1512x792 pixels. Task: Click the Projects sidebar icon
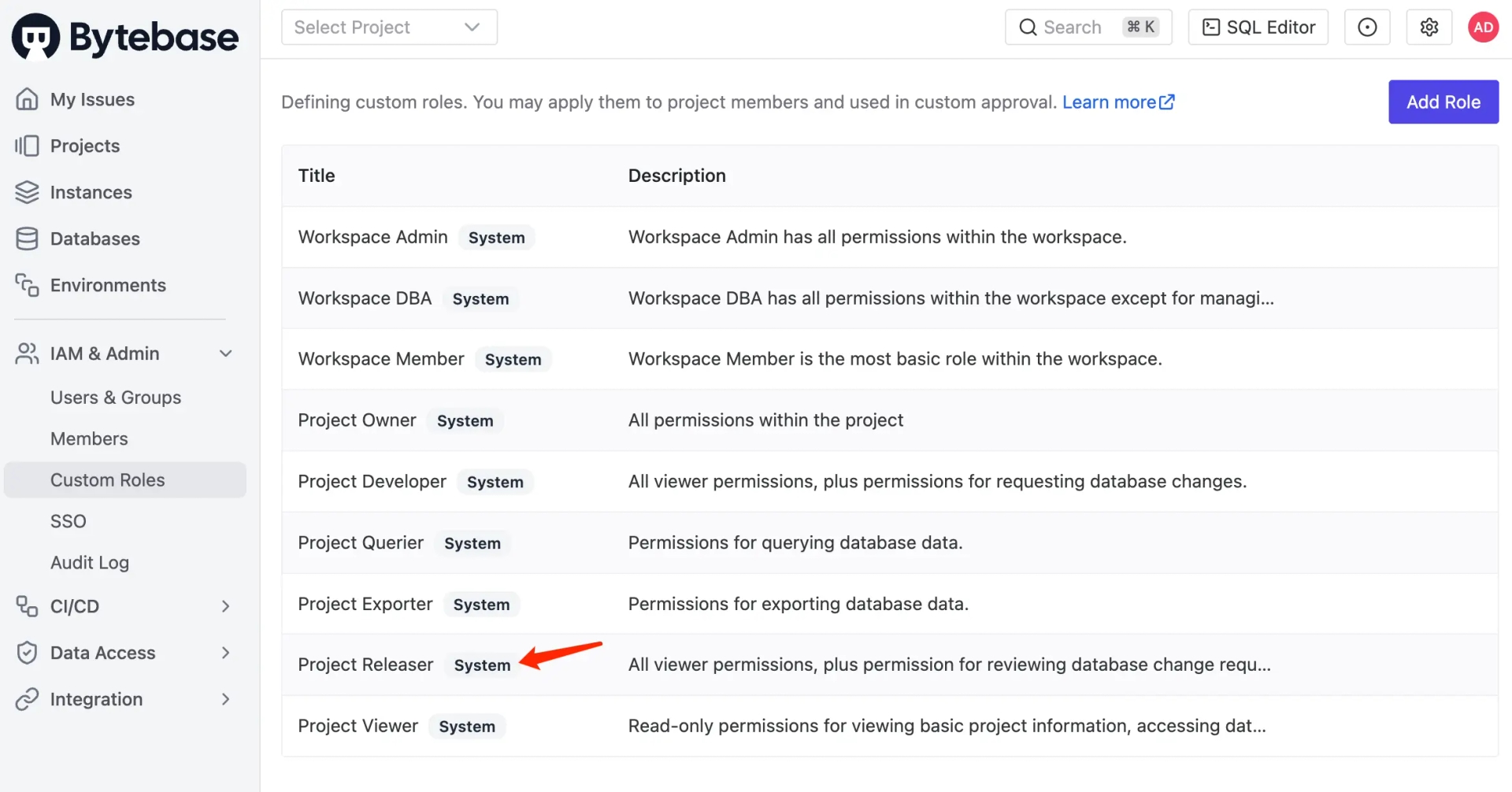[x=27, y=146]
